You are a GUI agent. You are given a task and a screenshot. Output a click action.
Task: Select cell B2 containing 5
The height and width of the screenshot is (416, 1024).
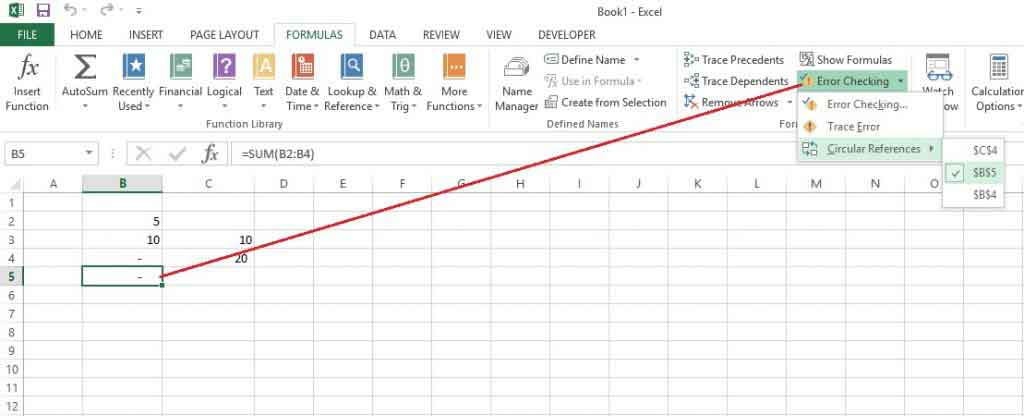[122, 221]
